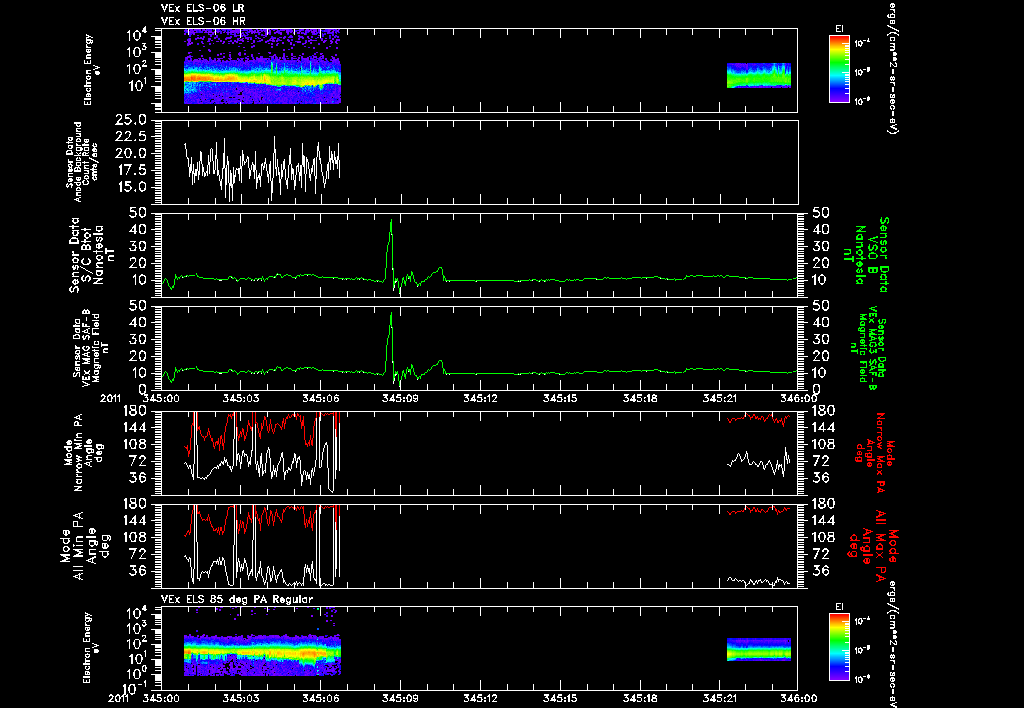Click the 'VEx ELS 85 deg PA Regular' title
The width and height of the screenshot is (1024, 708).
[x=237, y=600]
